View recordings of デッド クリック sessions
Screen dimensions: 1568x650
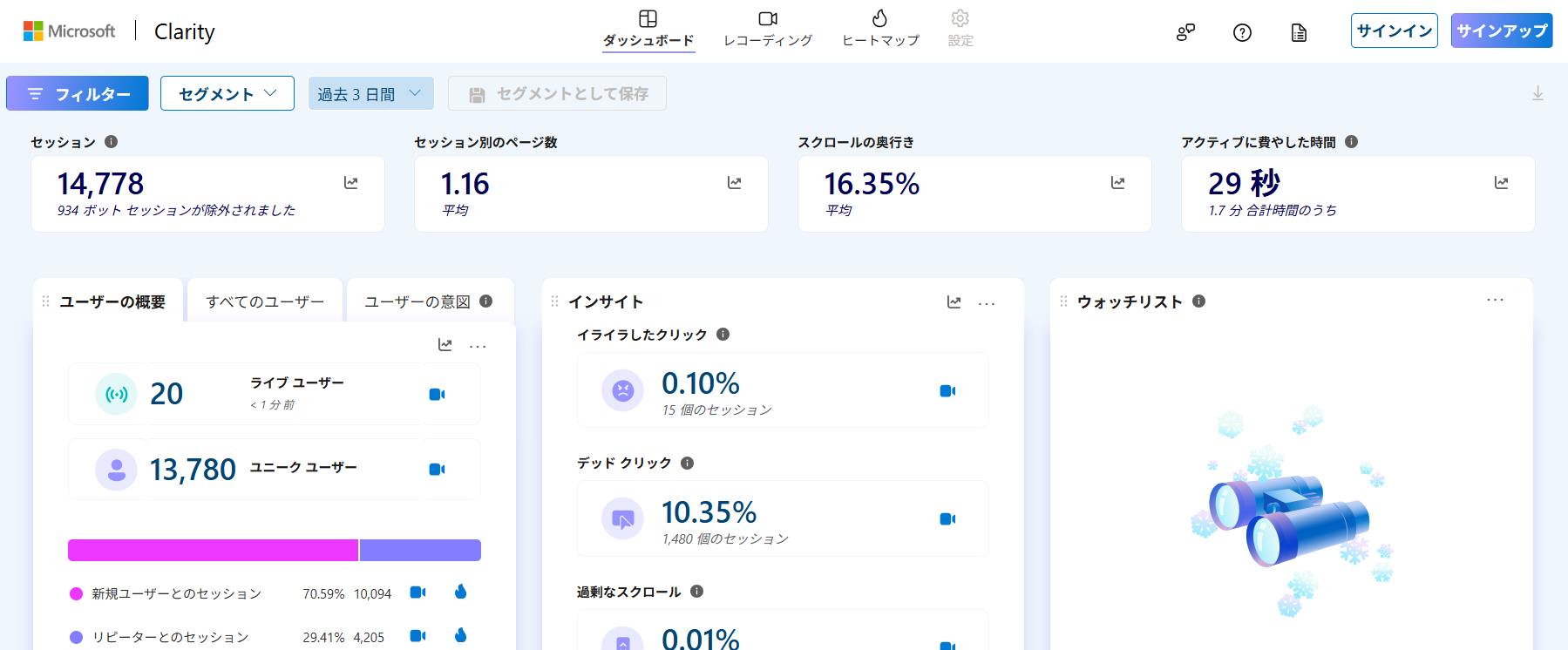coord(947,519)
